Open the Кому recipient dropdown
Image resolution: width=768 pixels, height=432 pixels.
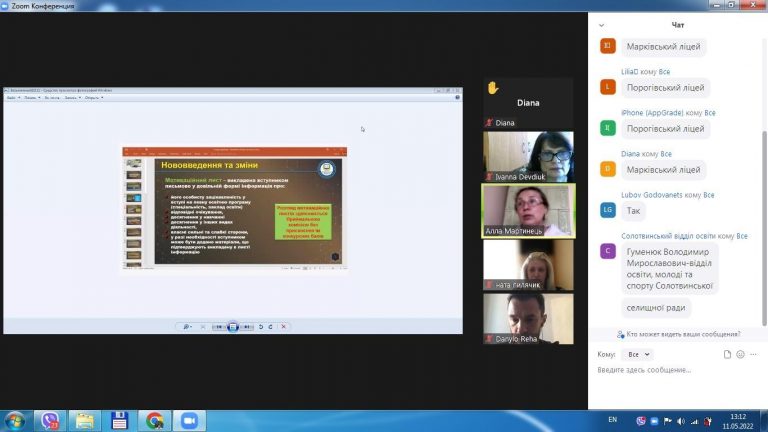pos(638,354)
